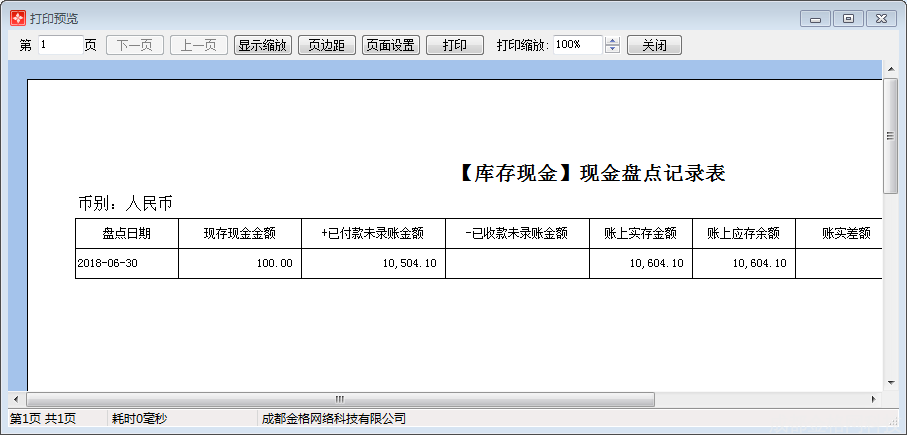Click horizontal scrollbar left arrow

[16, 400]
